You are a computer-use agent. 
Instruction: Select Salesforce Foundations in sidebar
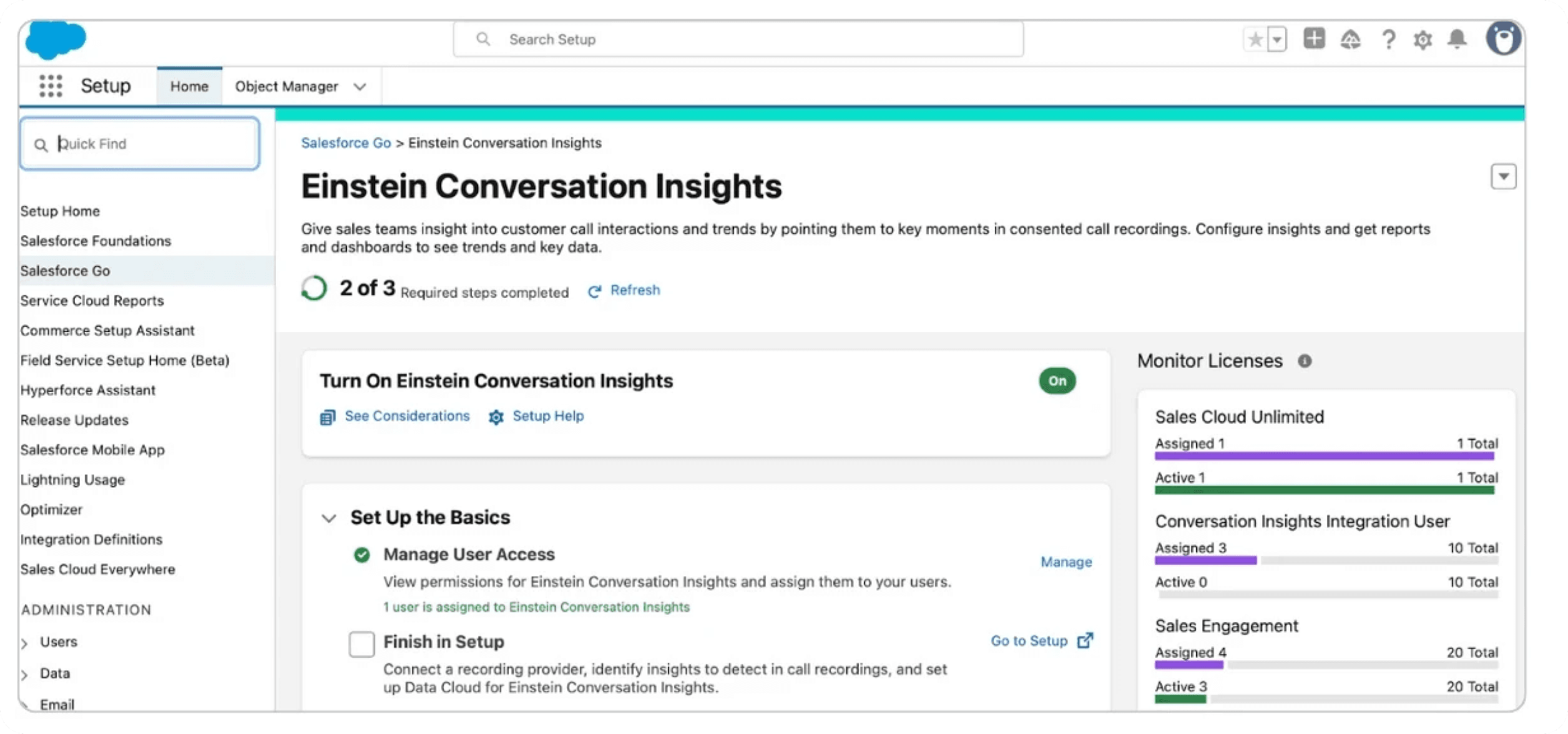point(96,241)
